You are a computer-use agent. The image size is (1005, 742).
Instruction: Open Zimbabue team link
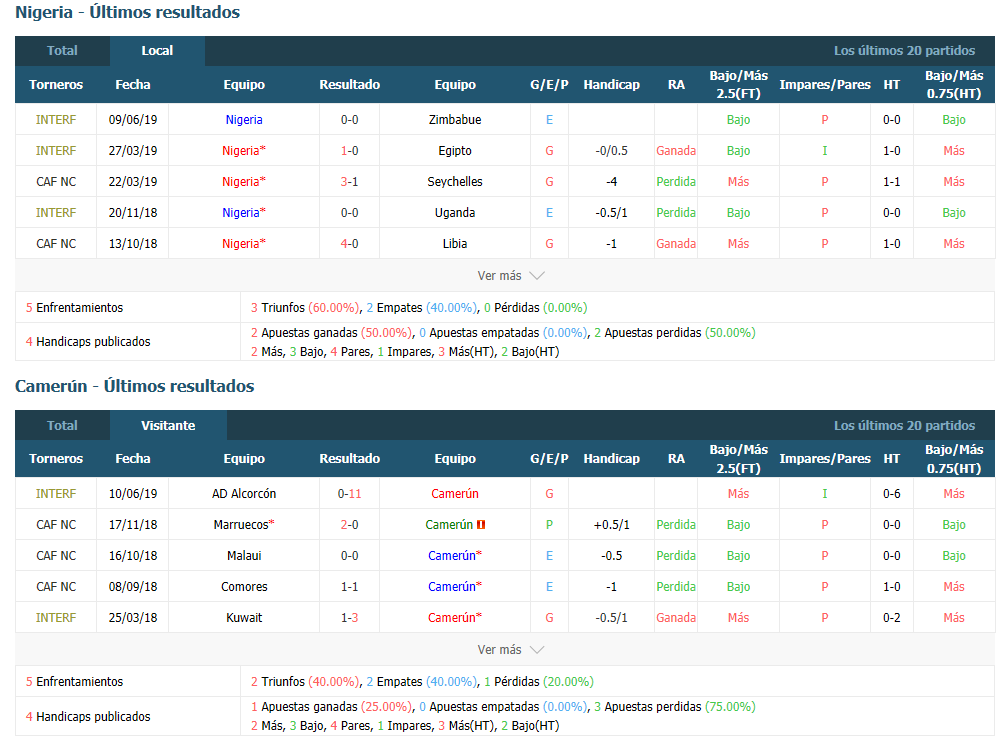(455, 120)
